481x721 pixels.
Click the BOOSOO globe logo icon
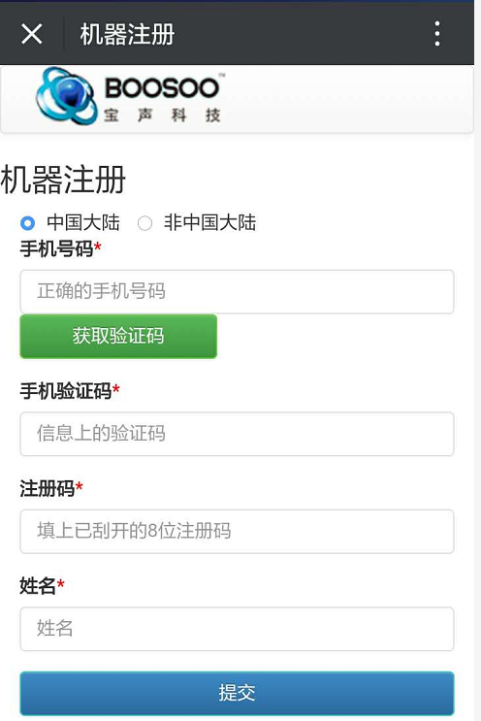point(67,96)
